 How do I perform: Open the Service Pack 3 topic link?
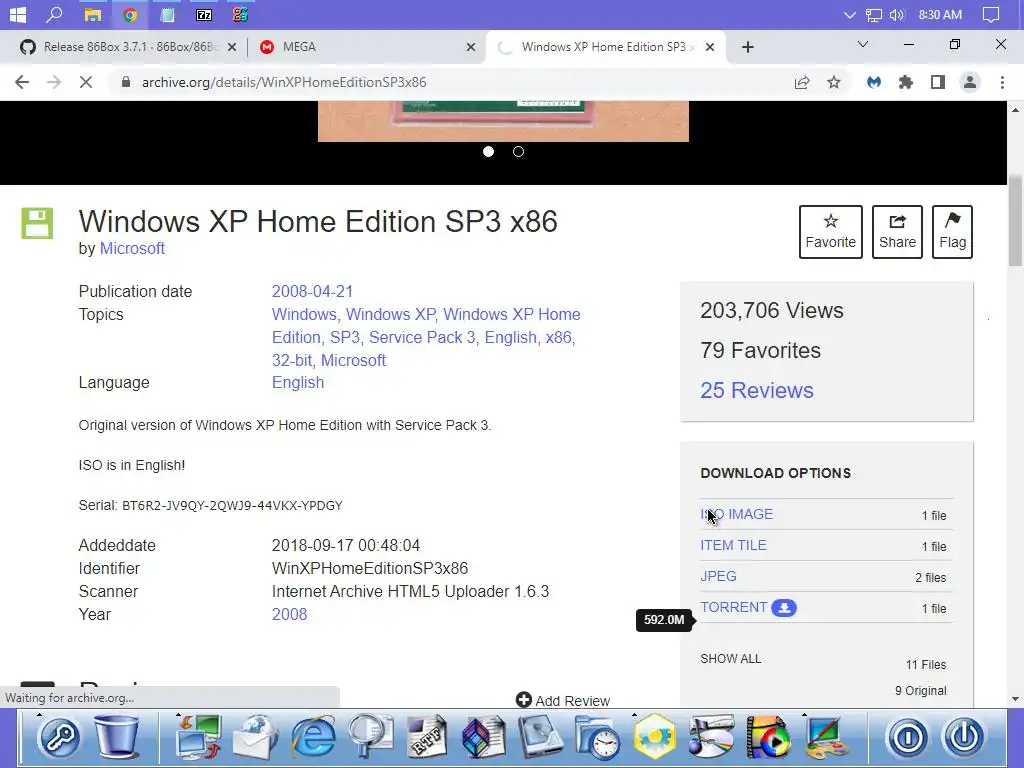[422, 337]
